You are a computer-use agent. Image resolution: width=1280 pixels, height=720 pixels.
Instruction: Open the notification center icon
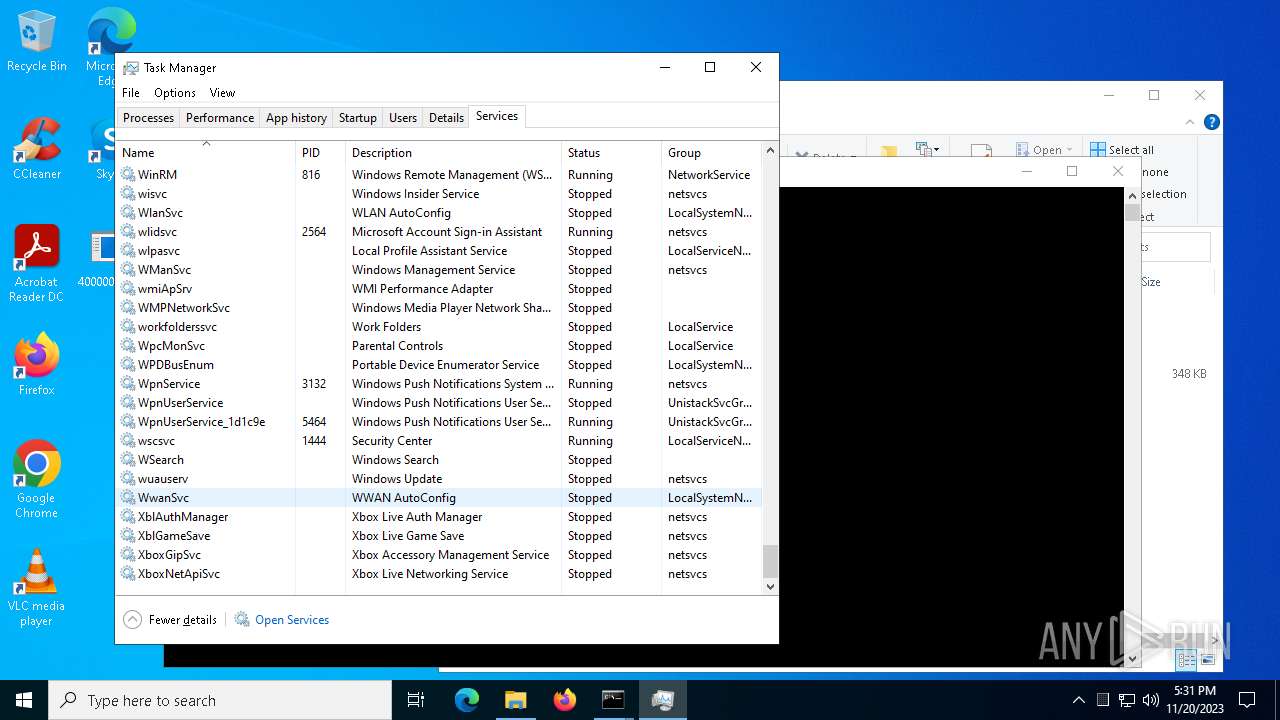pyautogui.click(x=1247, y=700)
